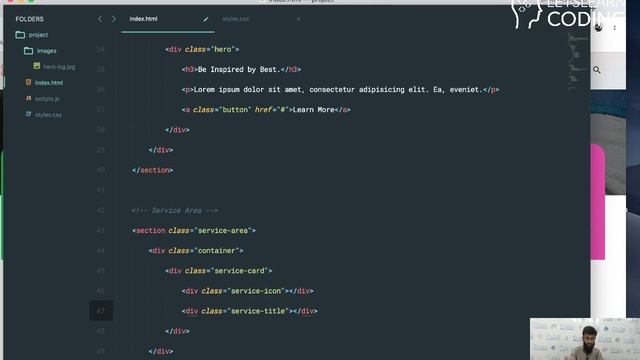Click the minimap on the right edge
The height and width of the screenshot is (360, 640).
pyautogui.click(x=577, y=61)
